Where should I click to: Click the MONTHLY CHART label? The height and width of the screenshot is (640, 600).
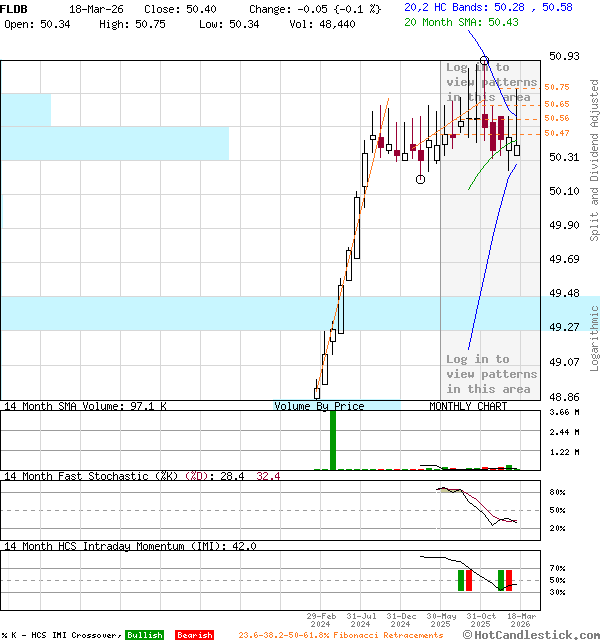[468, 406]
